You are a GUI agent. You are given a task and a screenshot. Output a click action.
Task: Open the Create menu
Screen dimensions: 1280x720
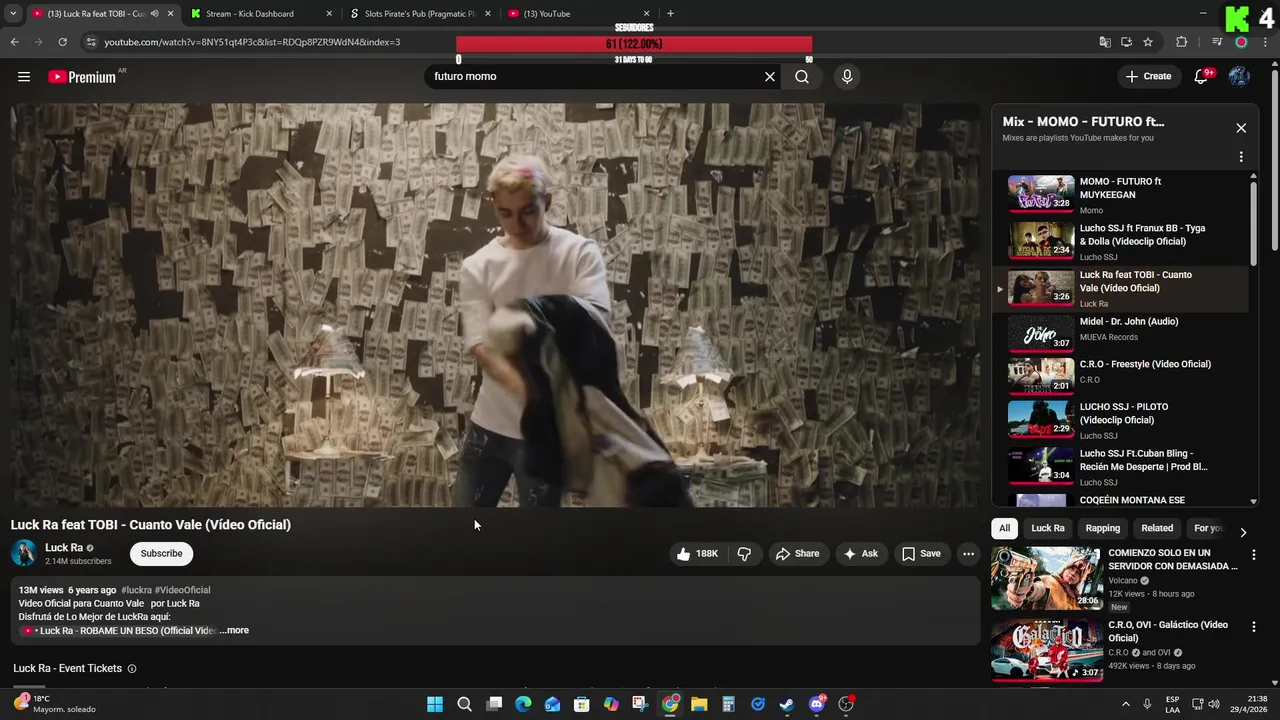pyautogui.click(x=1148, y=76)
